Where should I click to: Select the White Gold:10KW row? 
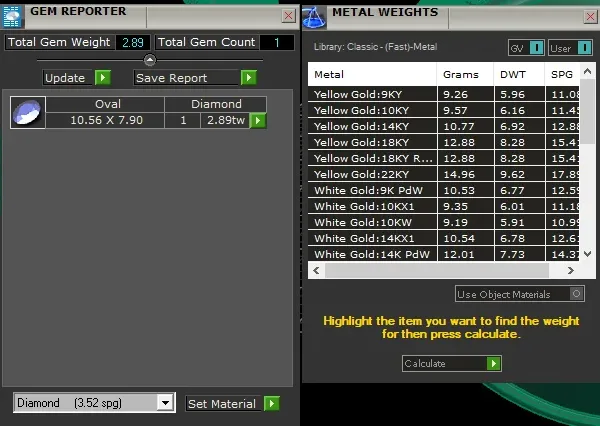click(443, 222)
